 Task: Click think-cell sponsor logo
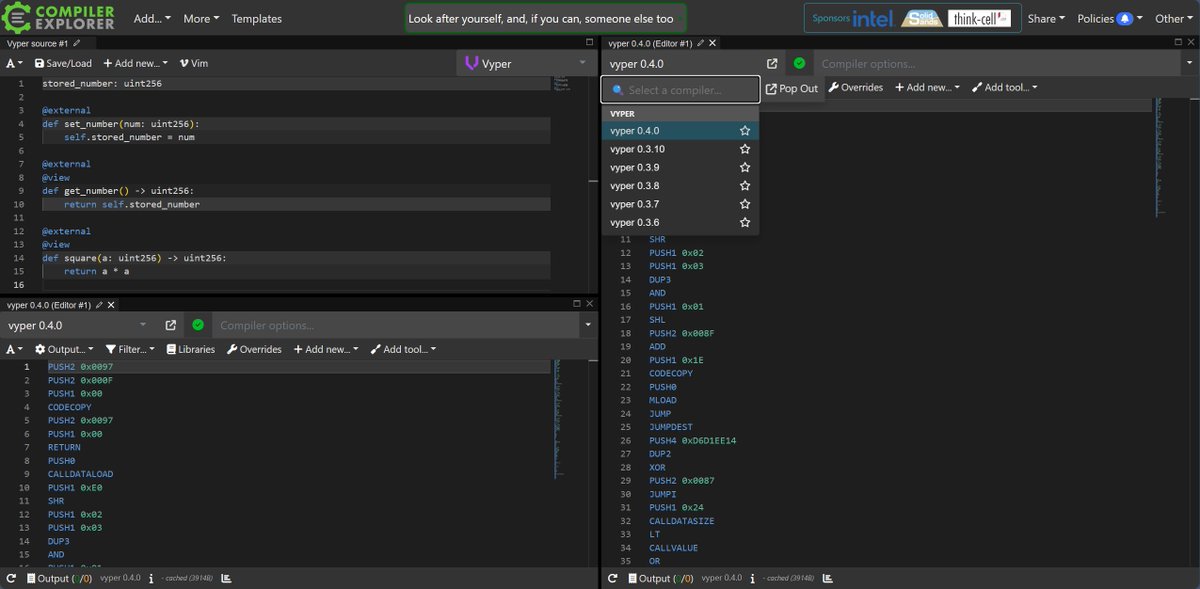coord(981,18)
